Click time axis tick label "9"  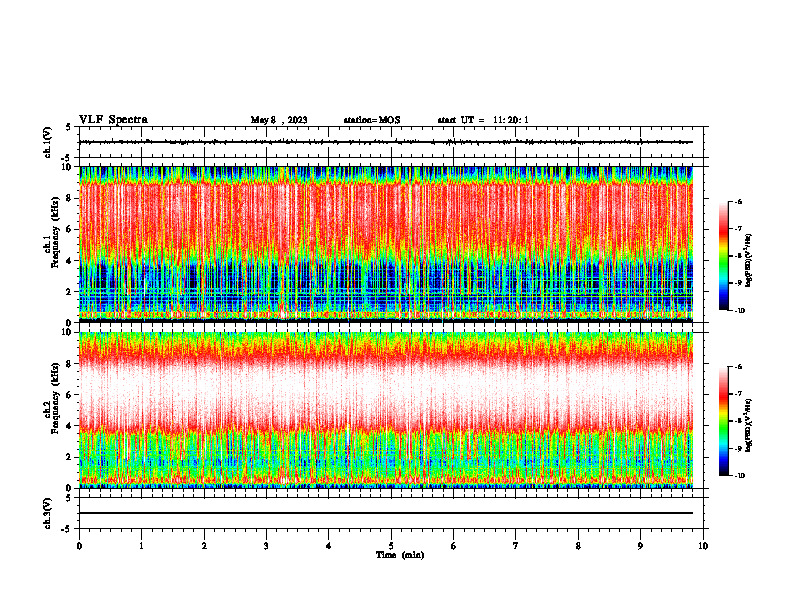[640, 546]
